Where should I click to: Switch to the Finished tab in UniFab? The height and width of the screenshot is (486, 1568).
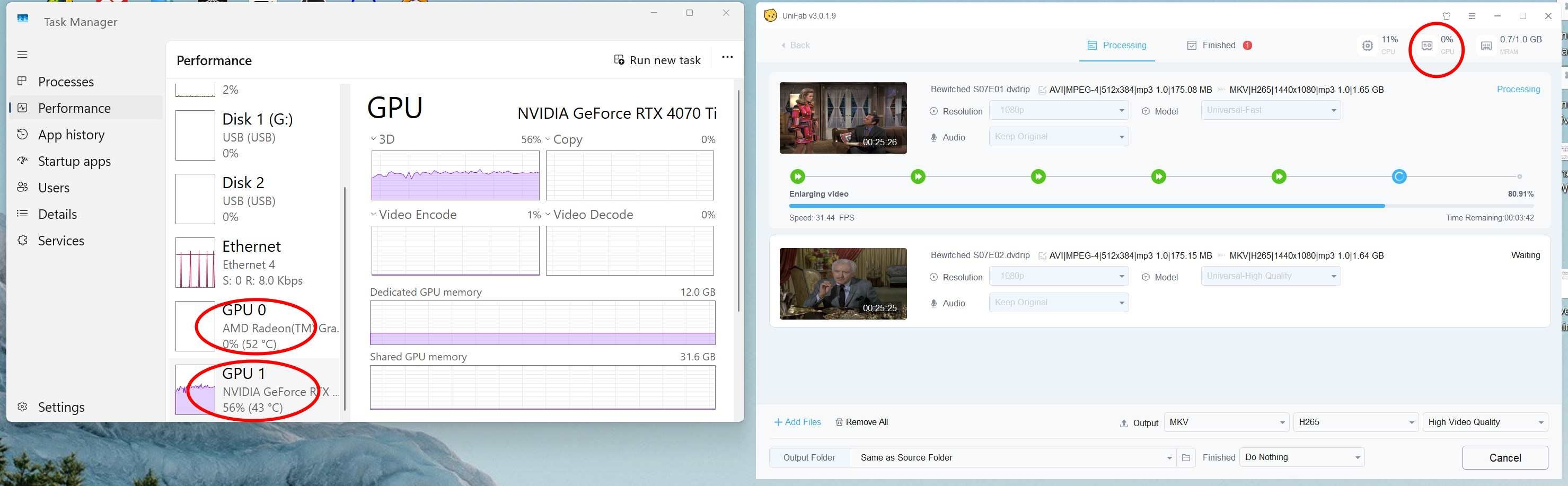point(1219,45)
